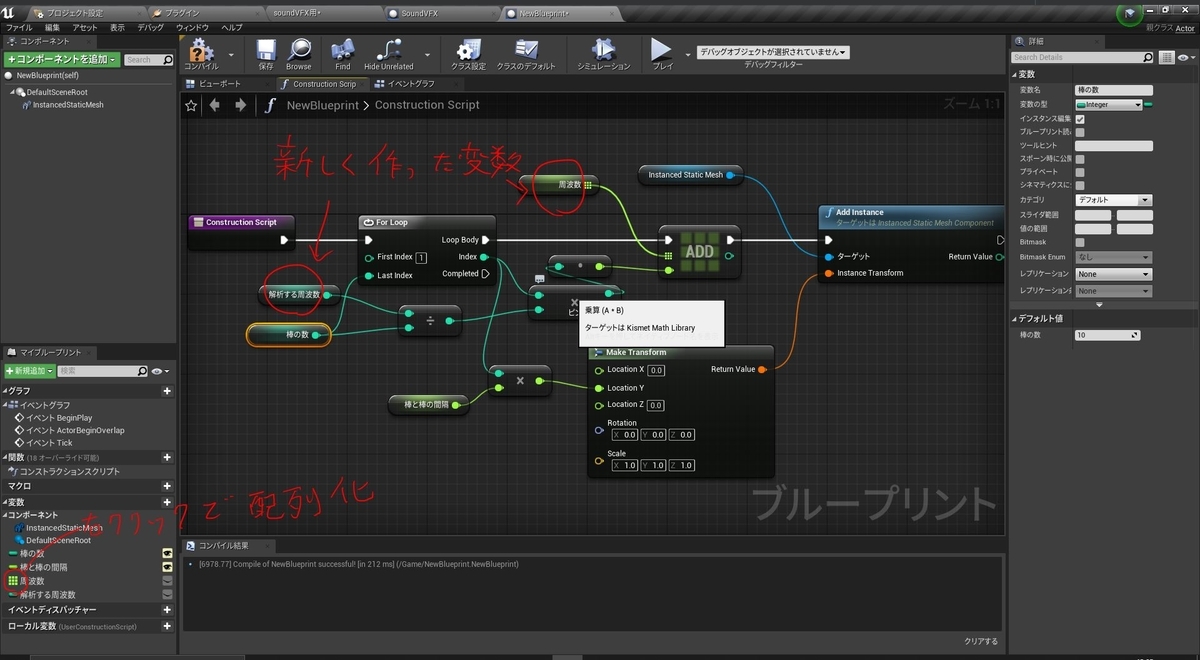Open the レプリケーション None dropdown
The width and height of the screenshot is (1200, 660).
[1113, 274]
